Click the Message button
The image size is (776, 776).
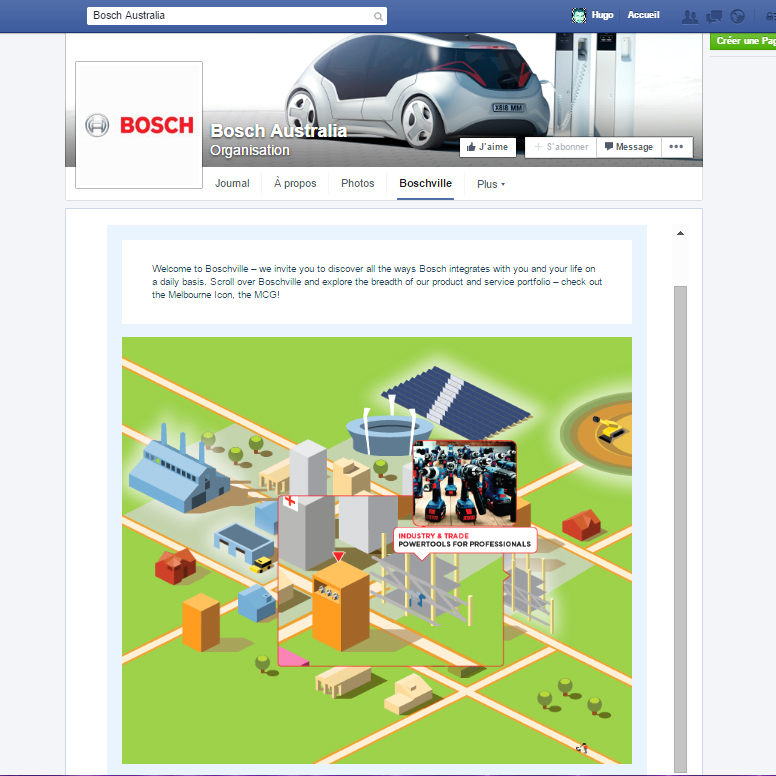pyautogui.click(x=628, y=147)
